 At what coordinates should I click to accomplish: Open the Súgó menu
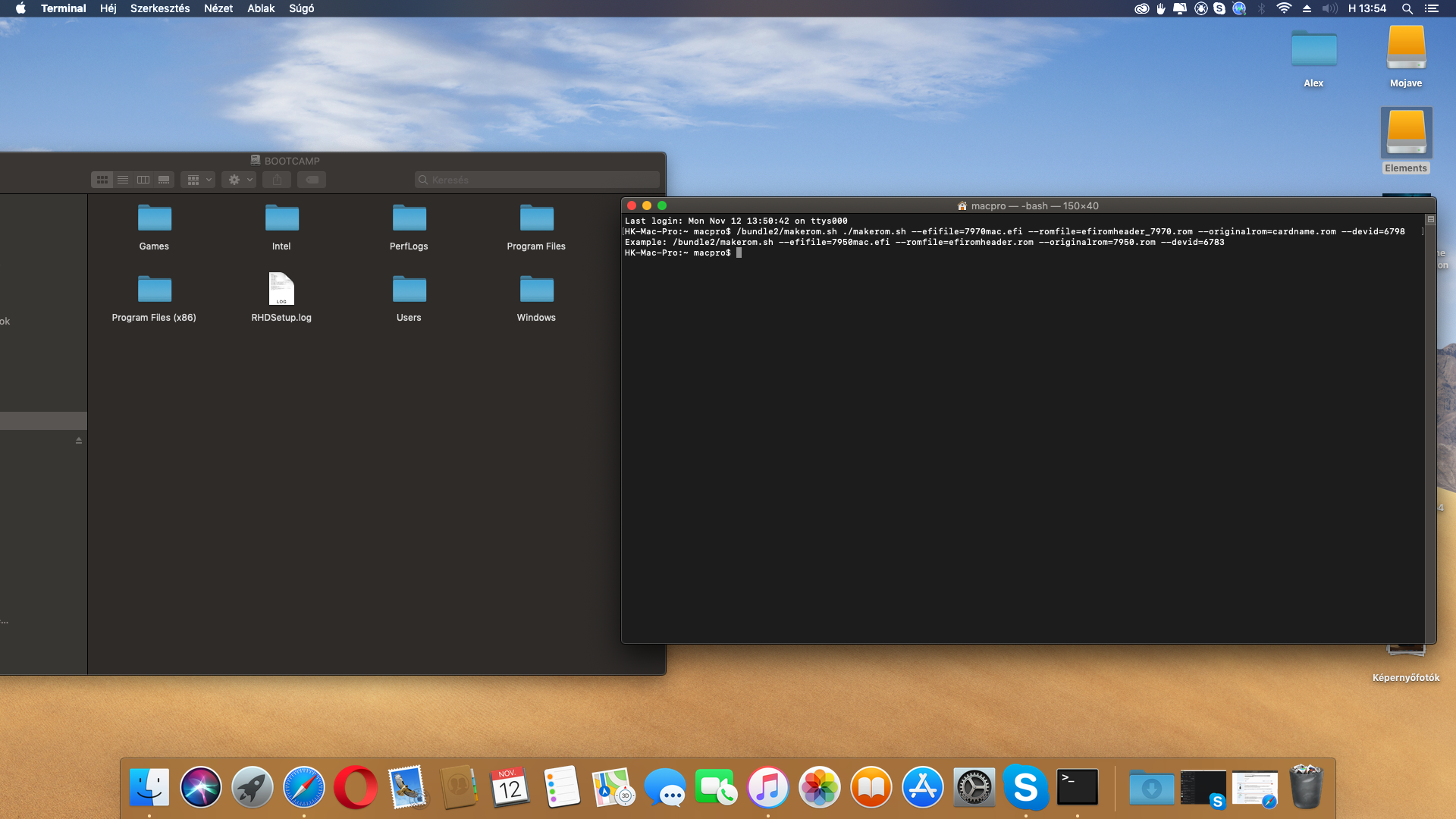(301, 8)
